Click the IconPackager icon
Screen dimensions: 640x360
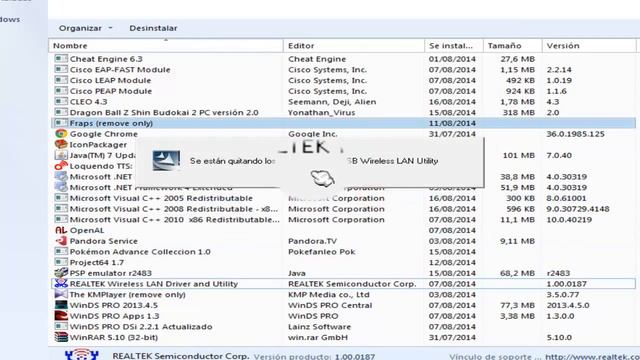pos(61,144)
